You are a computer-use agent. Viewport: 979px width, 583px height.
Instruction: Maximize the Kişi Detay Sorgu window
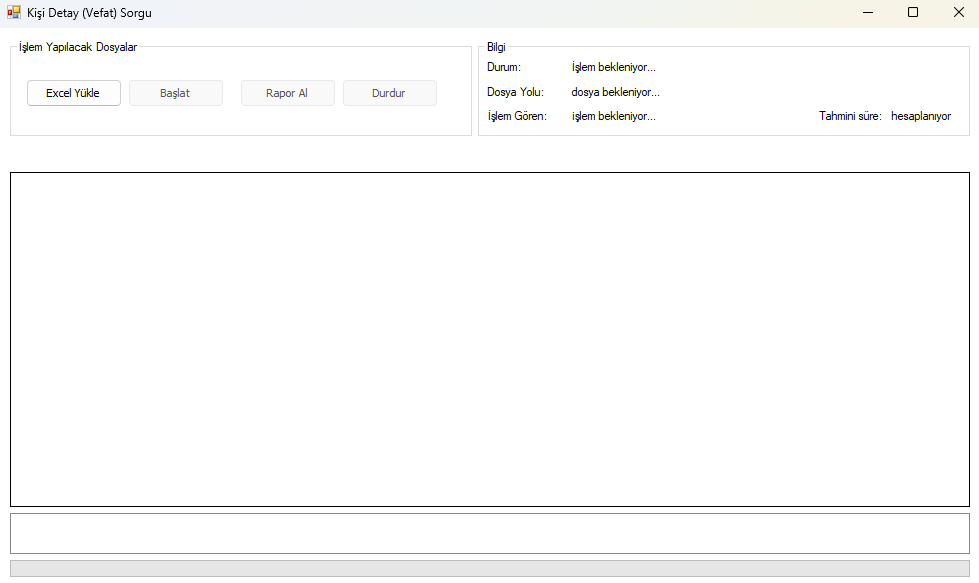coord(913,12)
